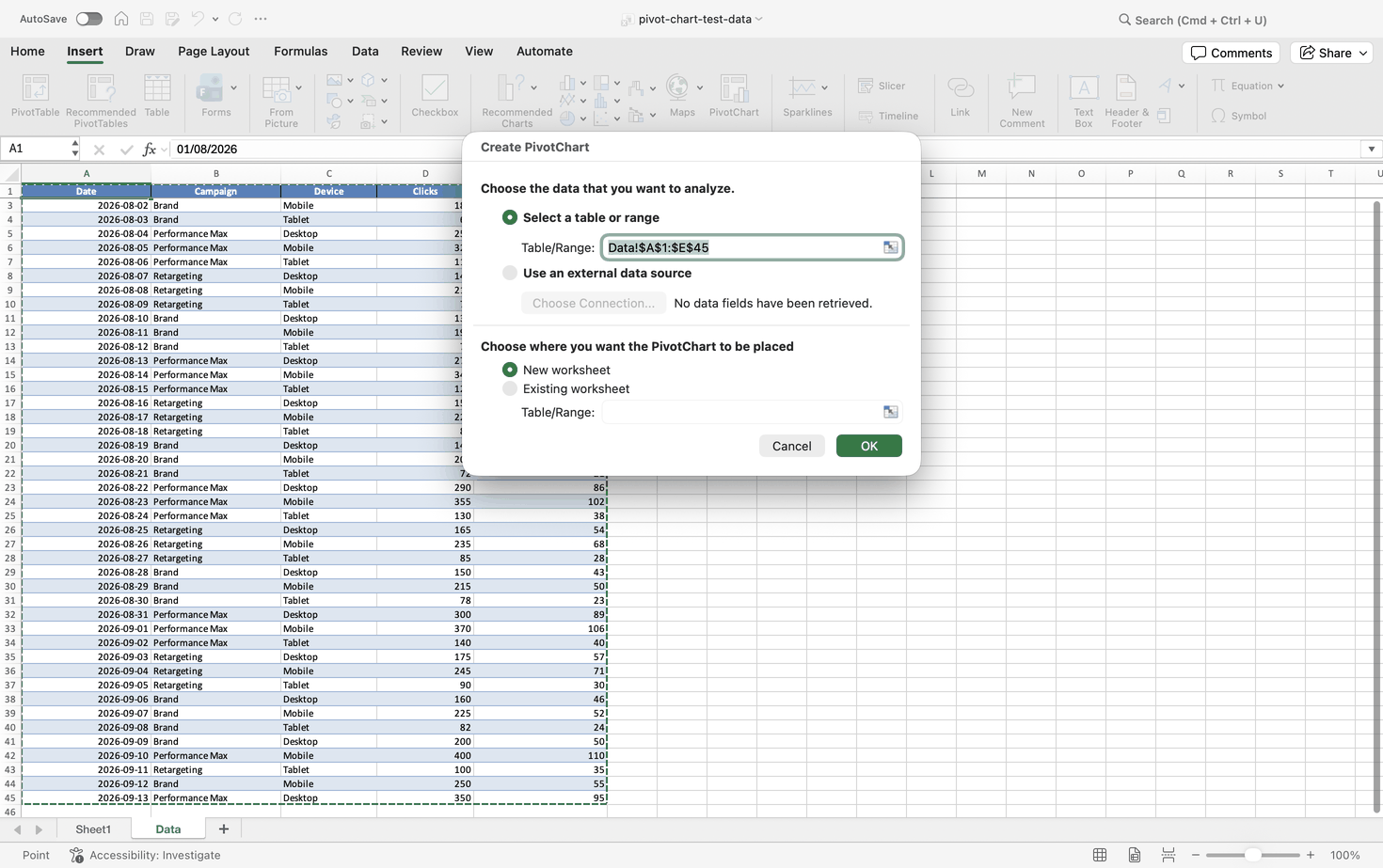Select the 'Existing worksheet' radio button
The height and width of the screenshot is (868, 1383).
coord(510,388)
